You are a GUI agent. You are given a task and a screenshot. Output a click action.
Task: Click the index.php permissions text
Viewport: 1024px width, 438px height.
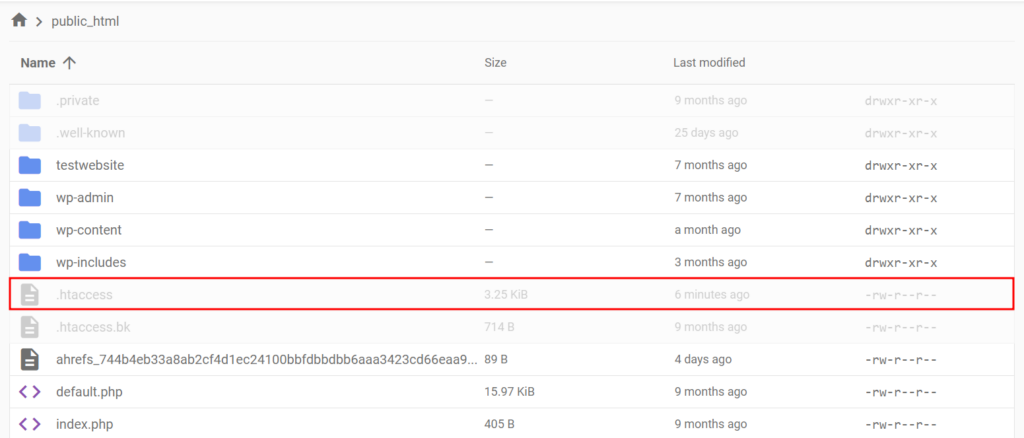(x=901, y=424)
